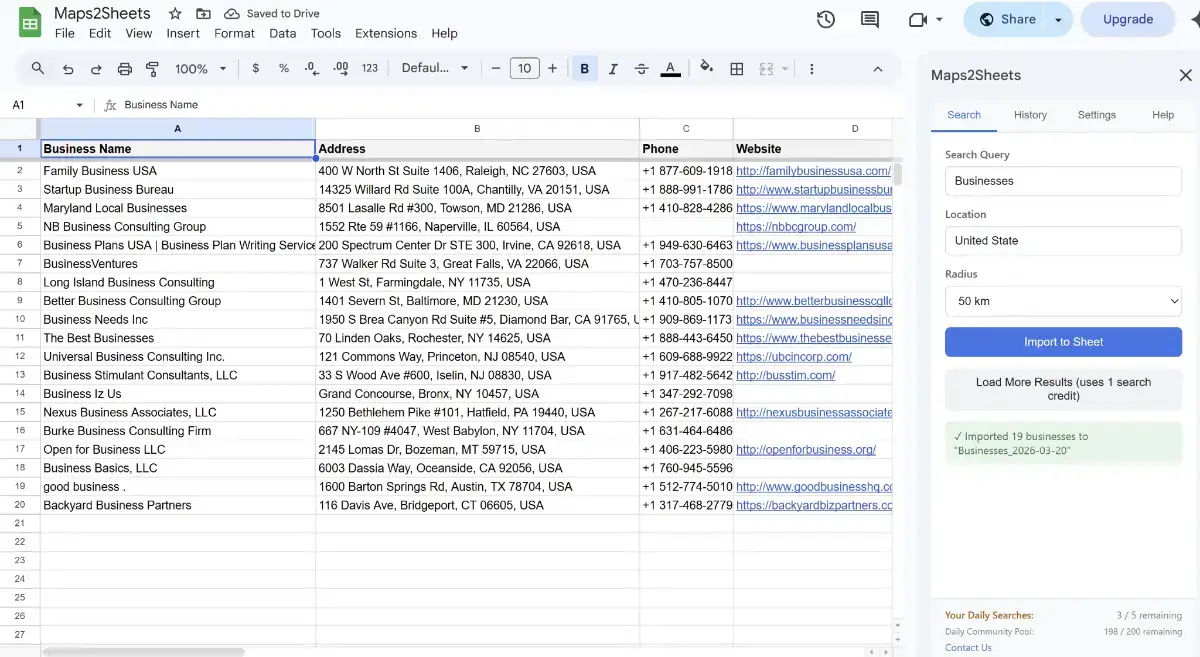
Task: Toggle bold formatting
Action: [x=584, y=69]
